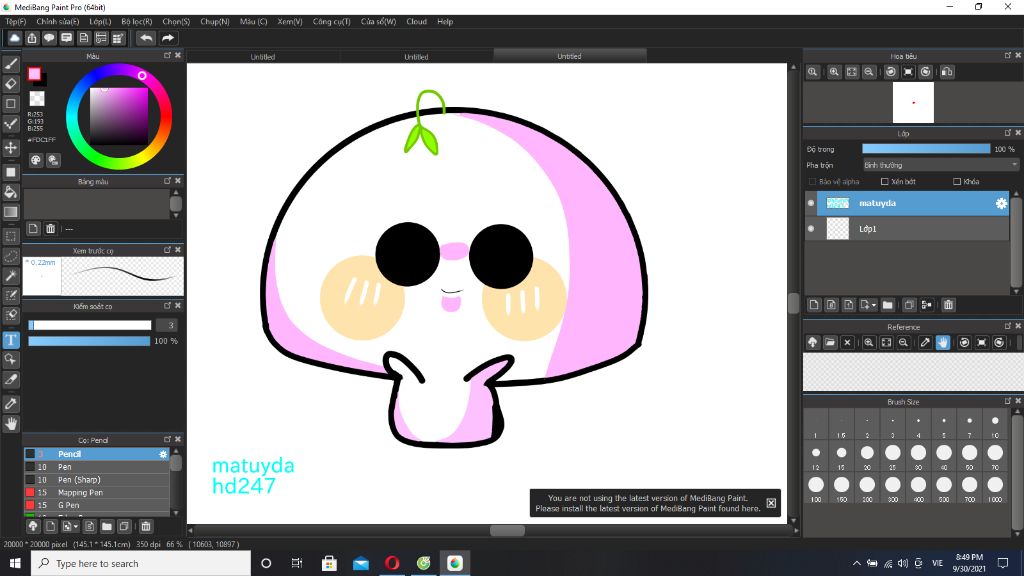Enable the Xén bớt checkbox
Screen dimensions: 1024x576
coord(884,182)
